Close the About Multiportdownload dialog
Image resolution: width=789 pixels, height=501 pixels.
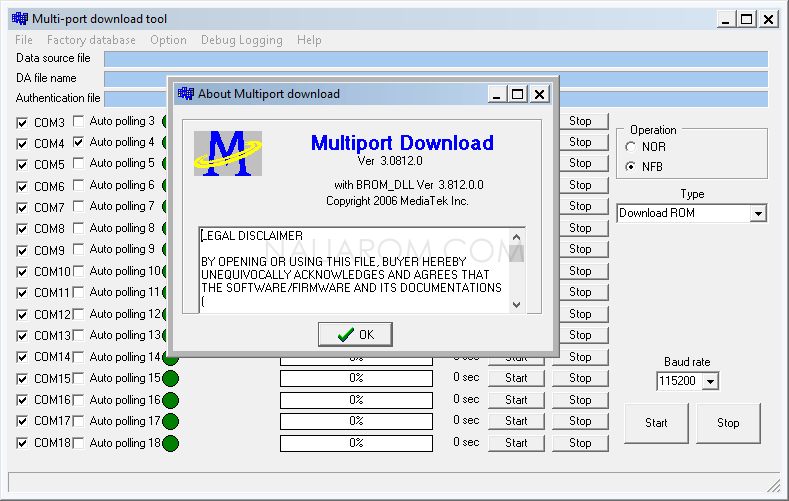point(539,94)
